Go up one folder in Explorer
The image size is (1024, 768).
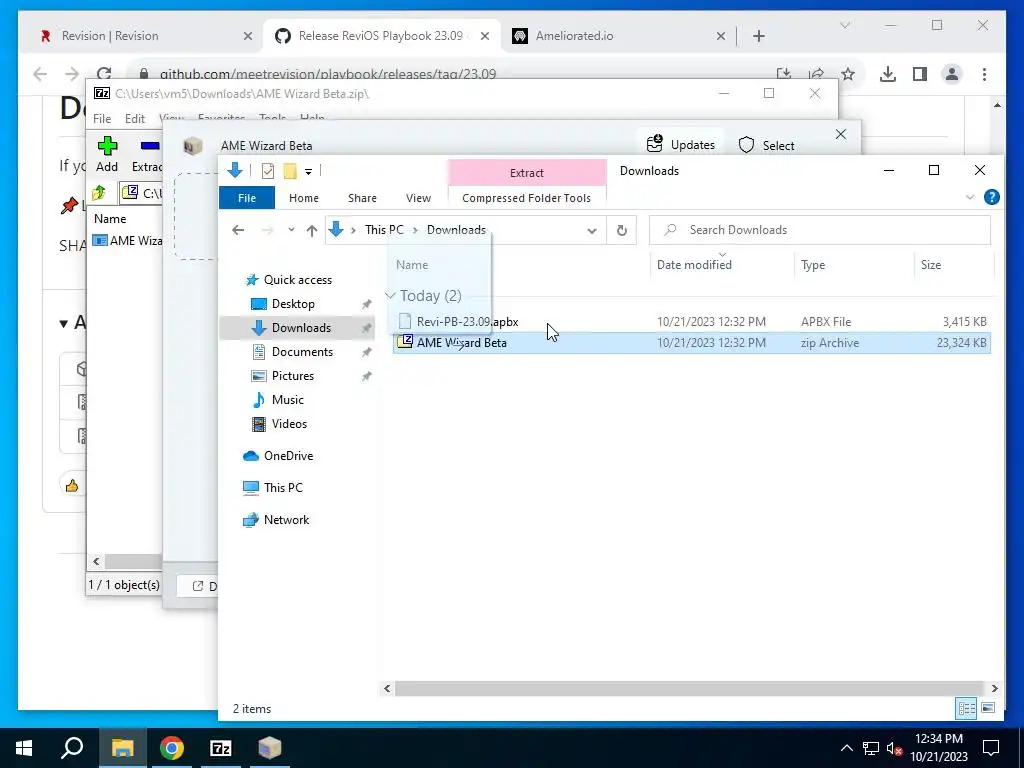pyautogui.click(x=312, y=231)
